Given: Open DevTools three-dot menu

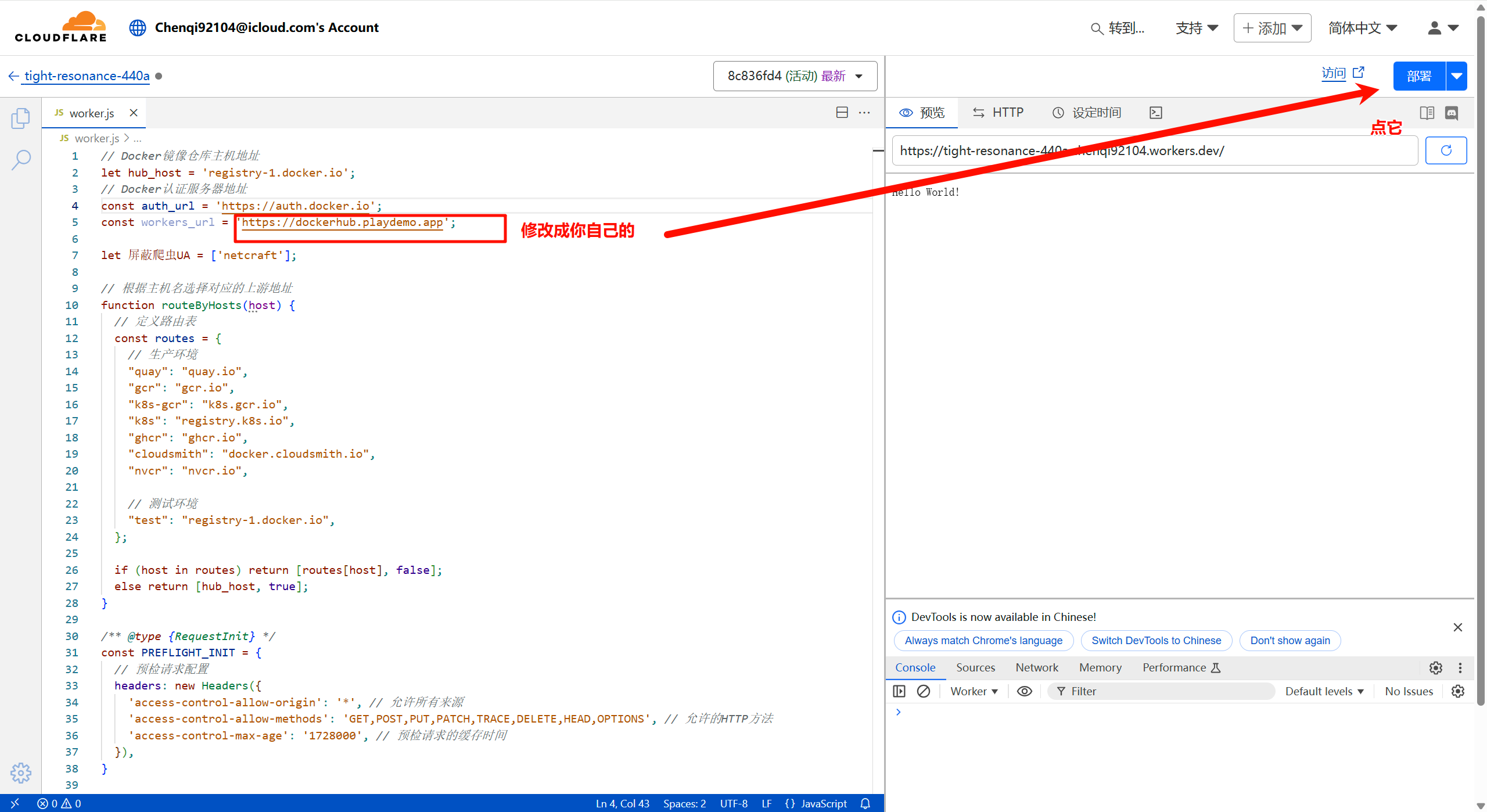Looking at the screenshot, I should pyautogui.click(x=1460, y=668).
